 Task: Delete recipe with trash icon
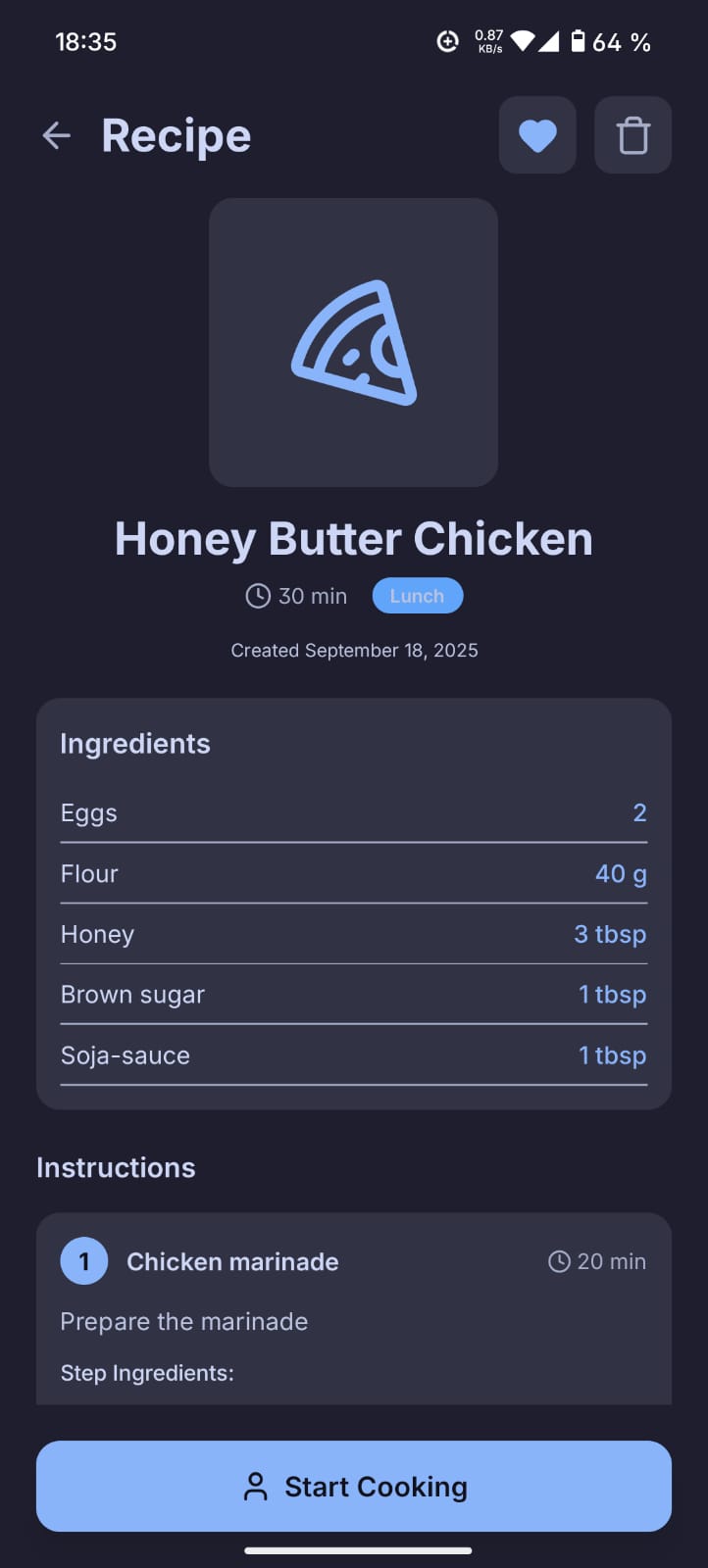(632, 135)
